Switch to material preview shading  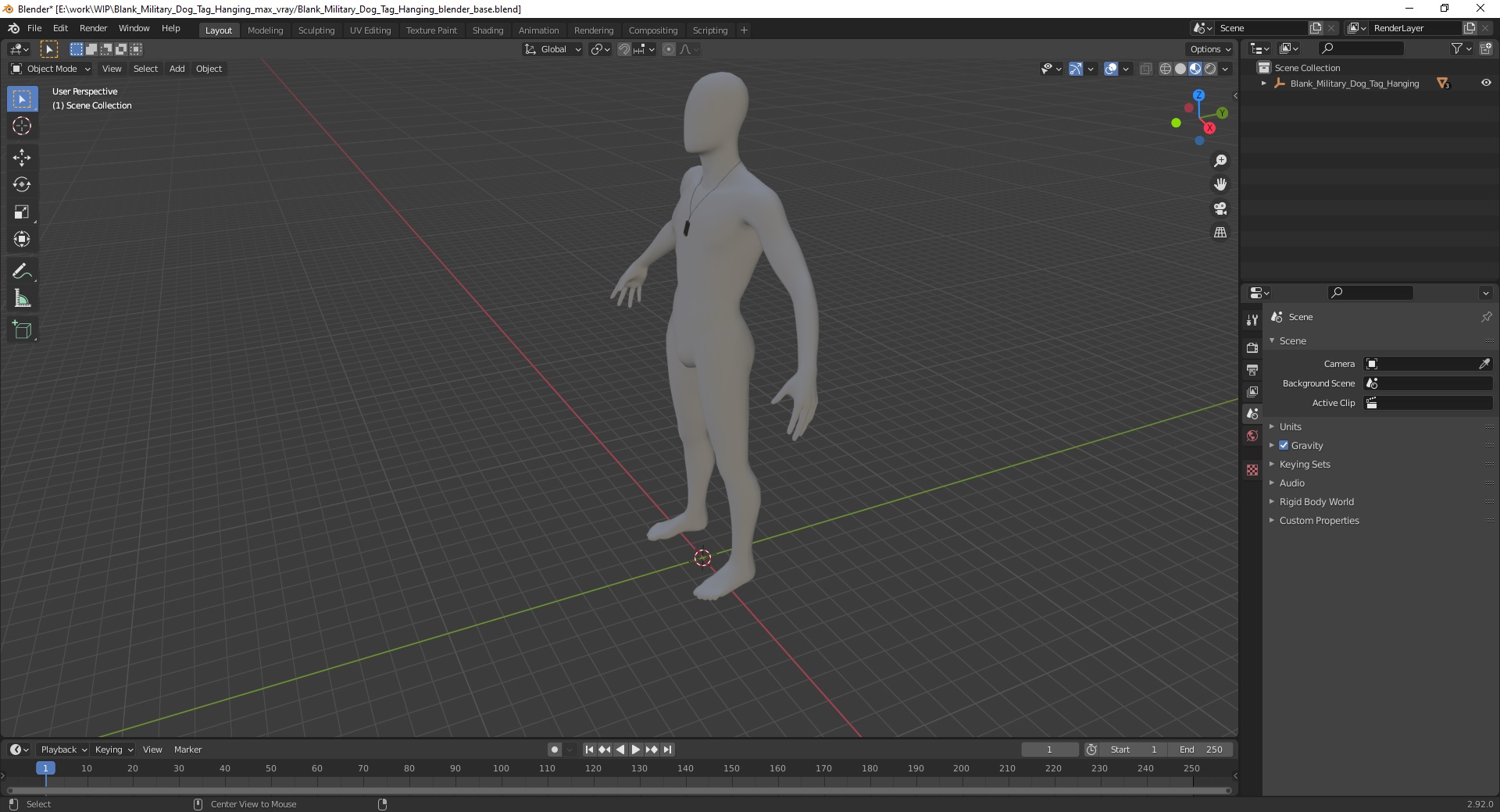(1195, 69)
